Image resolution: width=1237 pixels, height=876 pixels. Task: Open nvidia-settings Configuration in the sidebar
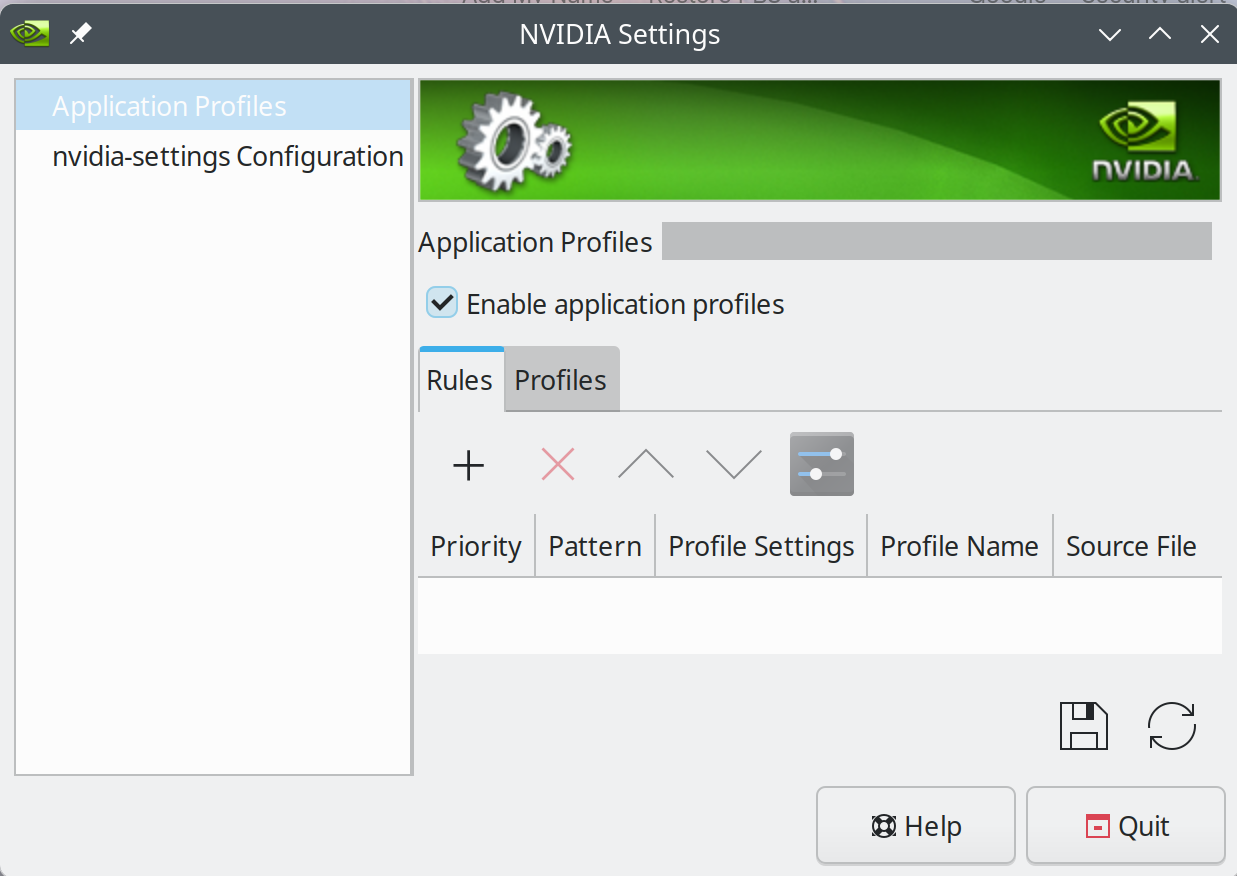pyautogui.click(x=227, y=157)
